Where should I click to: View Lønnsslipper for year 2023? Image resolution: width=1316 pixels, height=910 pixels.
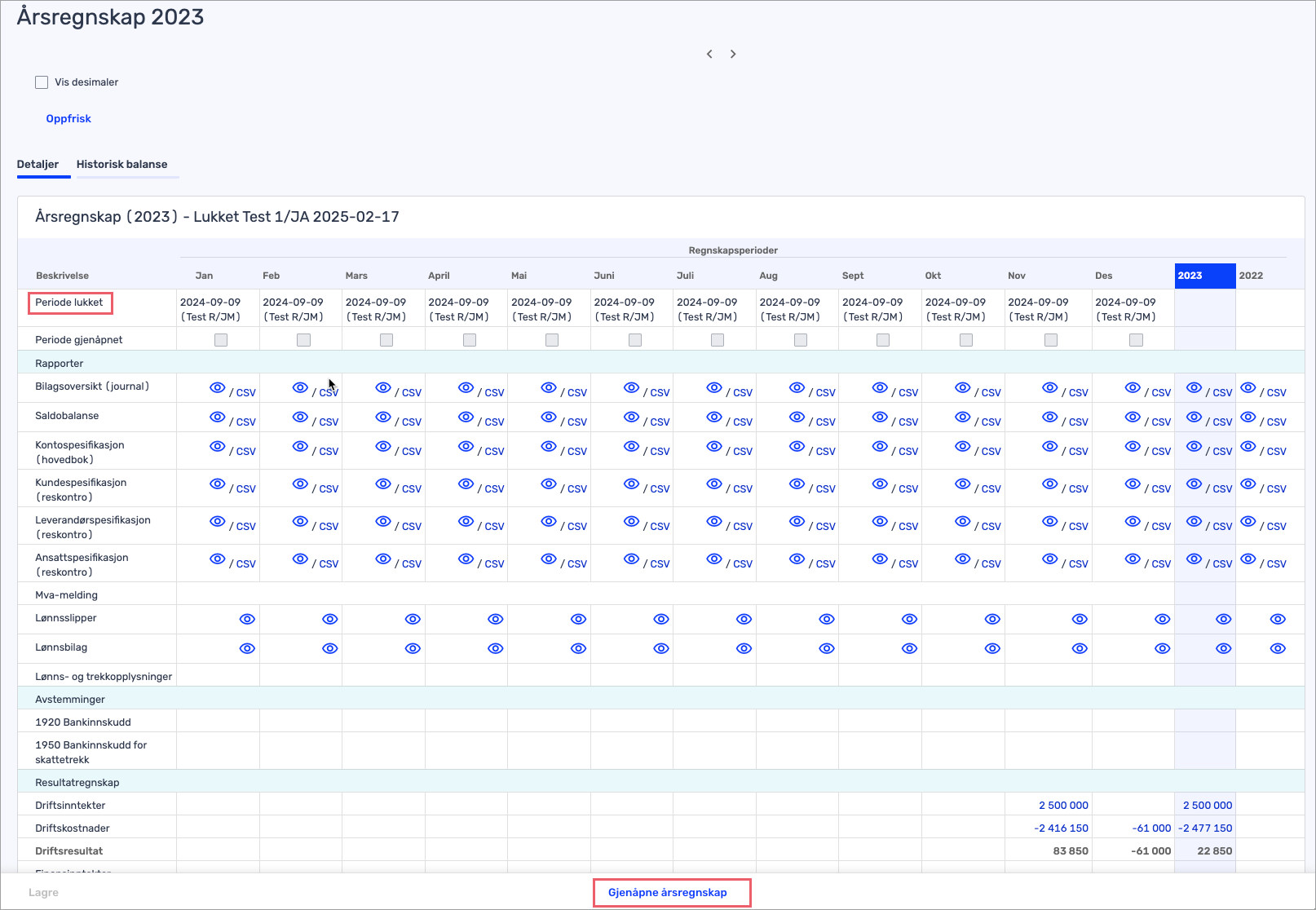coord(1224,620)
